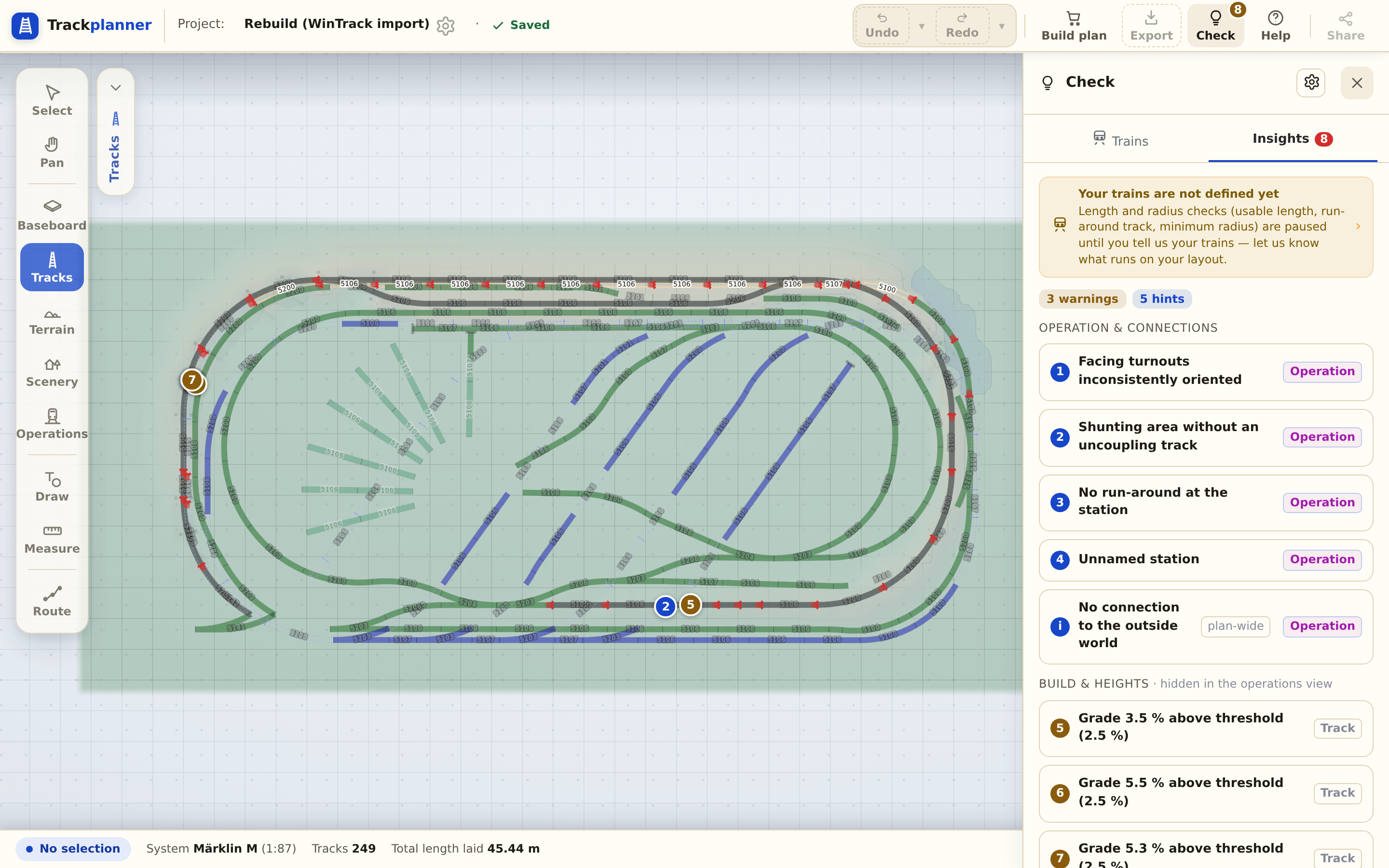Open project settings gear next to project name
The width and height of the screenshot is (1389, 868).
(446, 25)
